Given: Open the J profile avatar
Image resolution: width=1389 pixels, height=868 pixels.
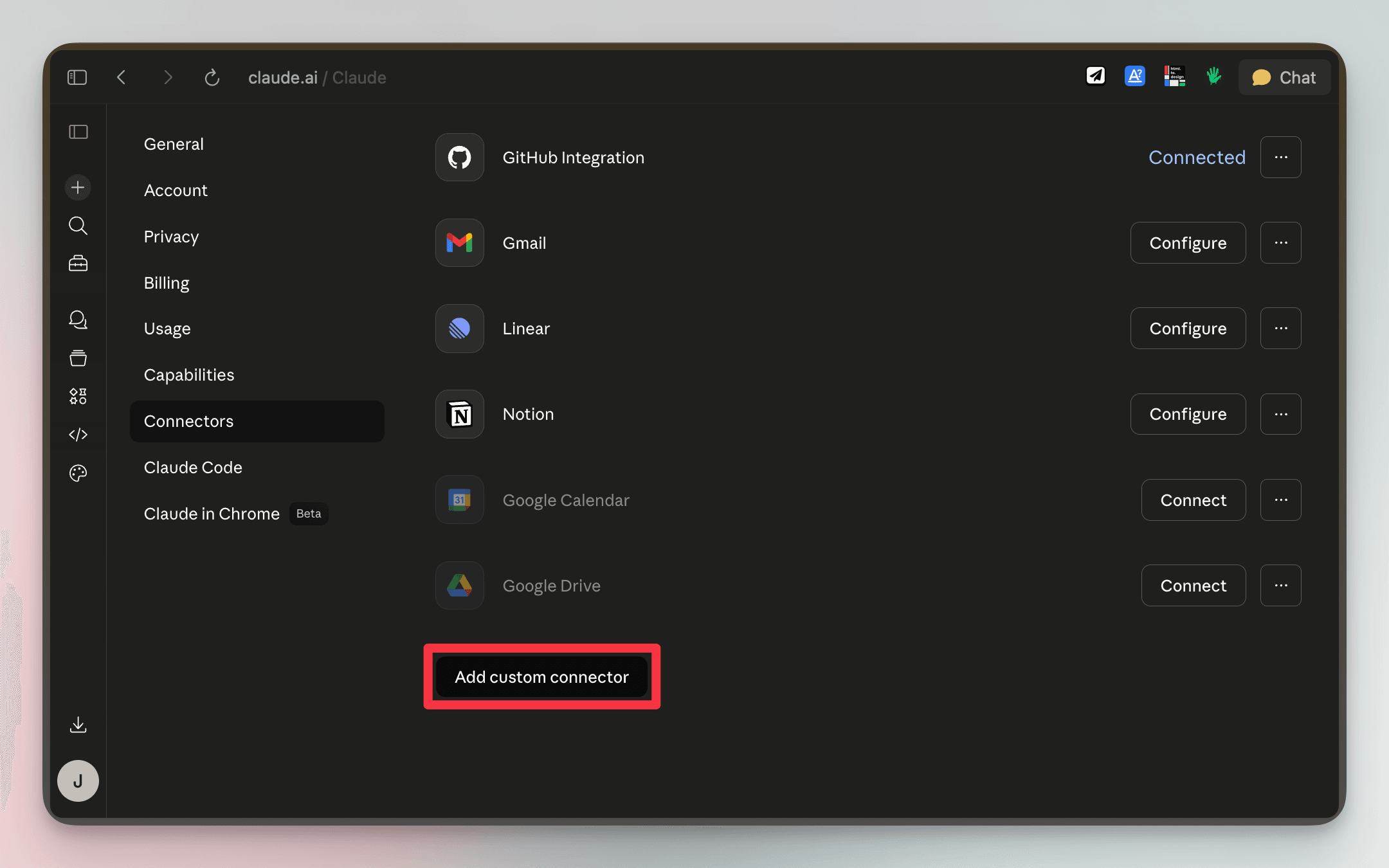Looking at the screenshot, I should tap(78, 781).
